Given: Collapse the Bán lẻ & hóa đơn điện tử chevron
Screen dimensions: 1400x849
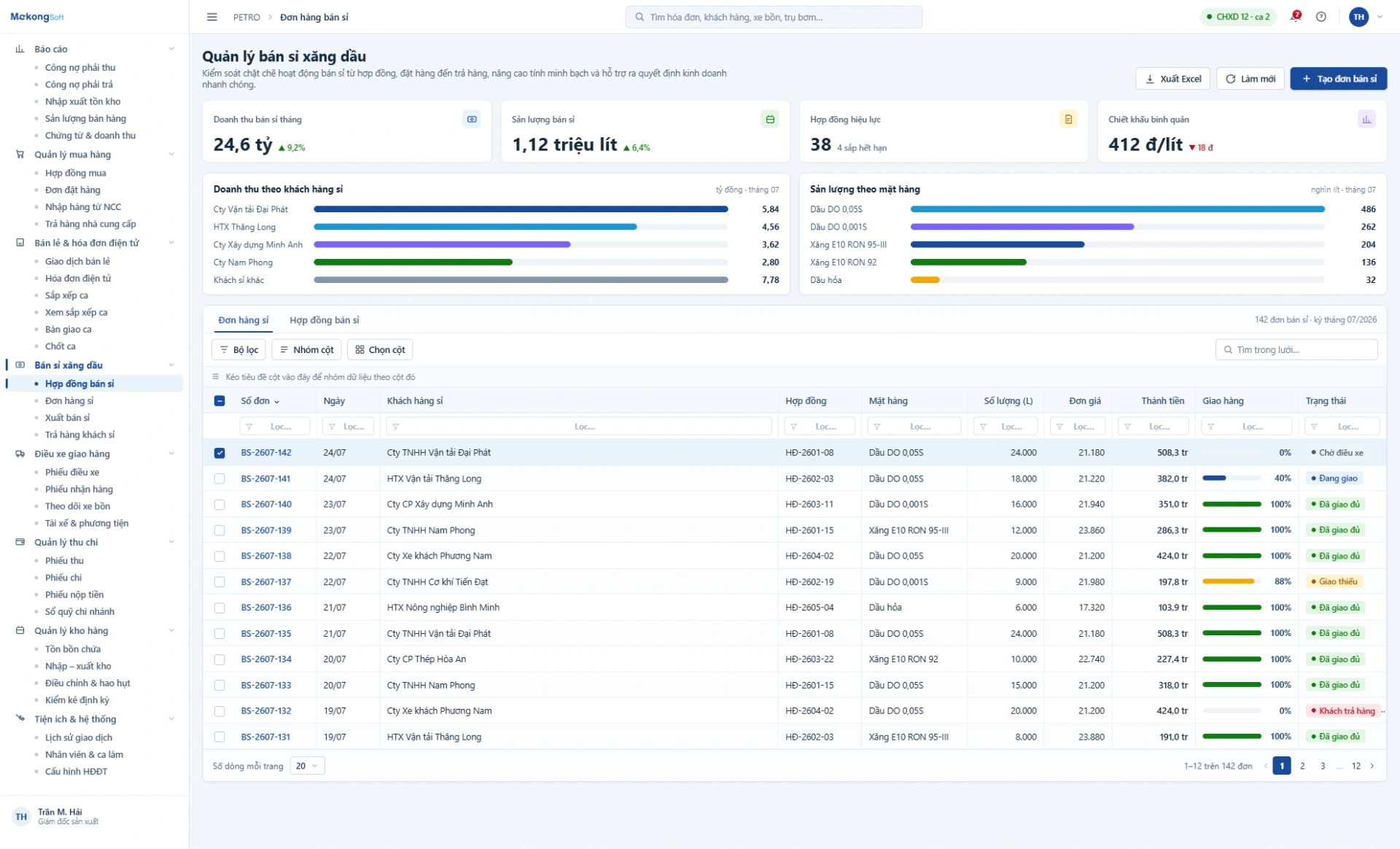Looking at the screenshot, I should [x=171, y=243].
